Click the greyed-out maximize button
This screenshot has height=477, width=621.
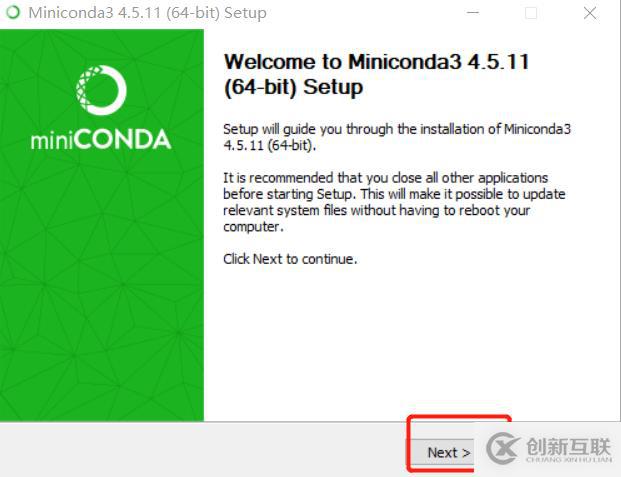[531, 13]
